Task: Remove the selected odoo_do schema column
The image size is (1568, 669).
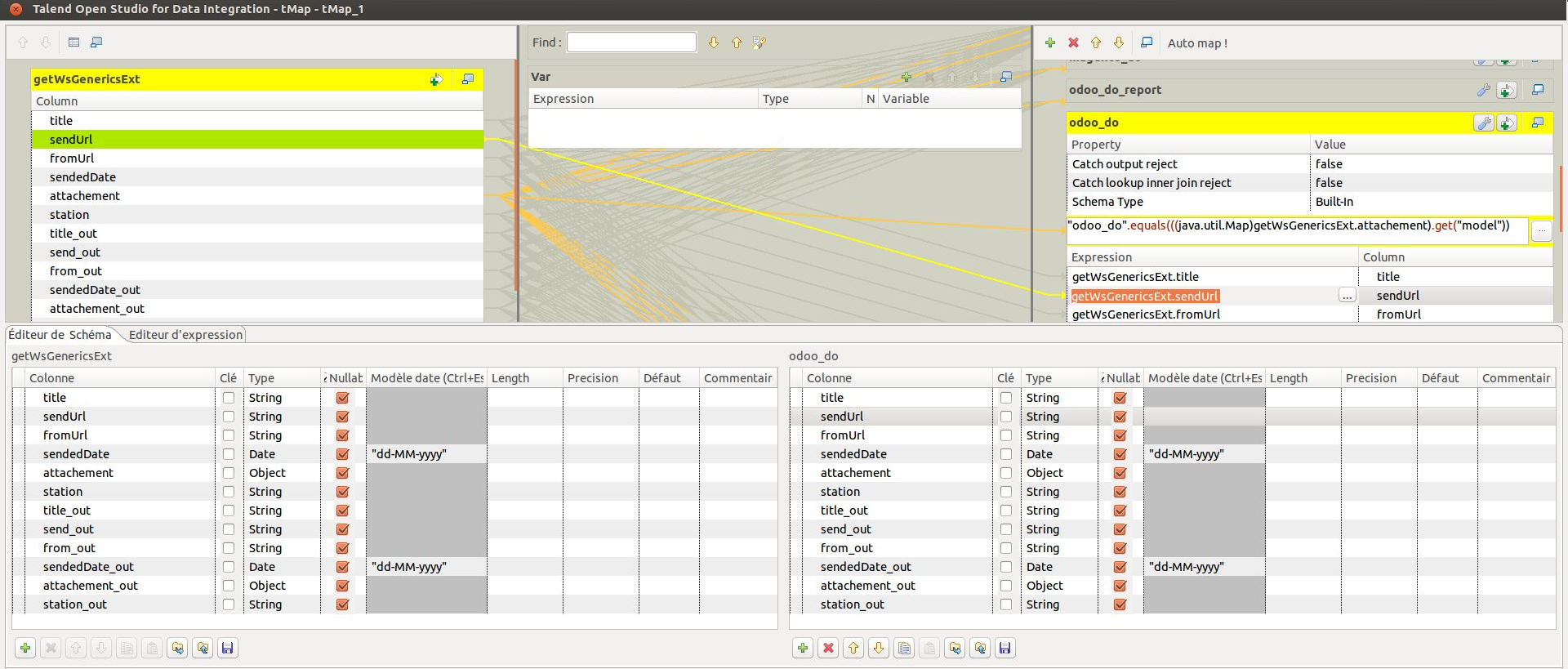Action: pyautogui.click(x=828, y=648)
